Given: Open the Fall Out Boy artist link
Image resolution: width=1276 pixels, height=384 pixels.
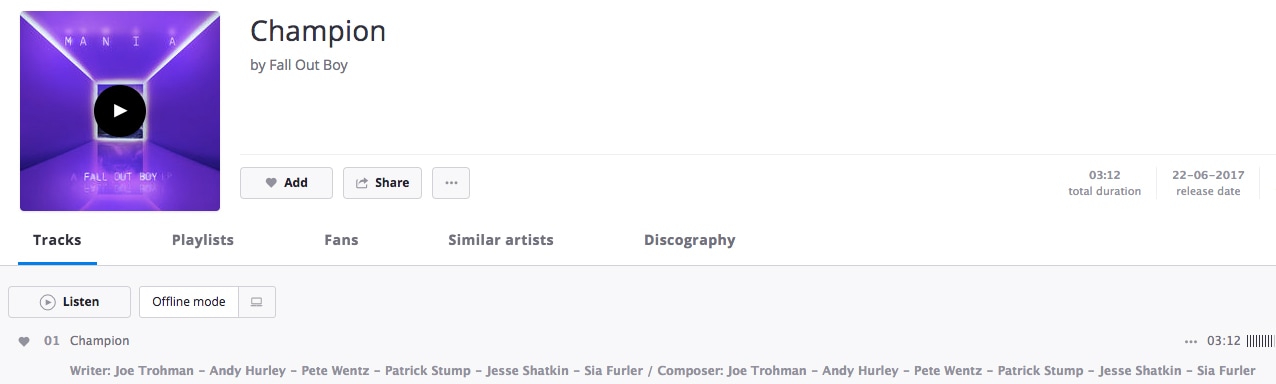Looking at the screenshot, I should click(x=308, y=65).
